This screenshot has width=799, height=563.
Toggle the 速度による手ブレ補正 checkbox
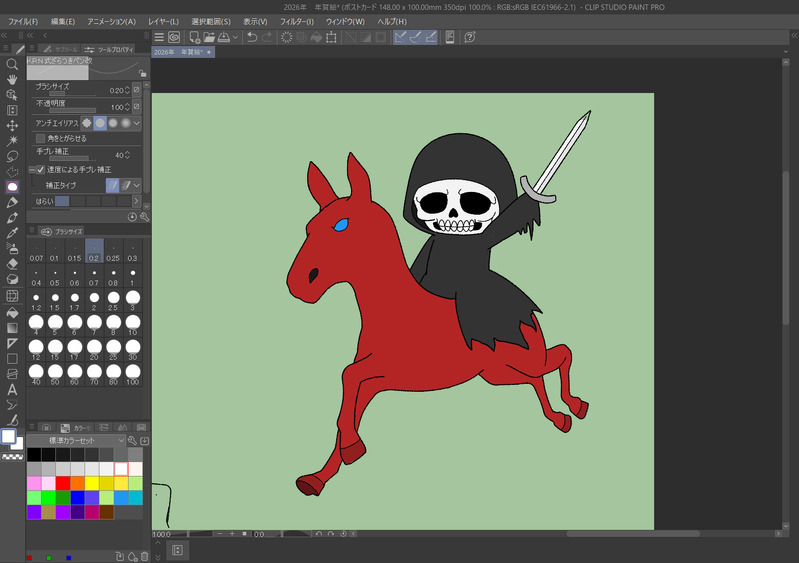[40, 170]
